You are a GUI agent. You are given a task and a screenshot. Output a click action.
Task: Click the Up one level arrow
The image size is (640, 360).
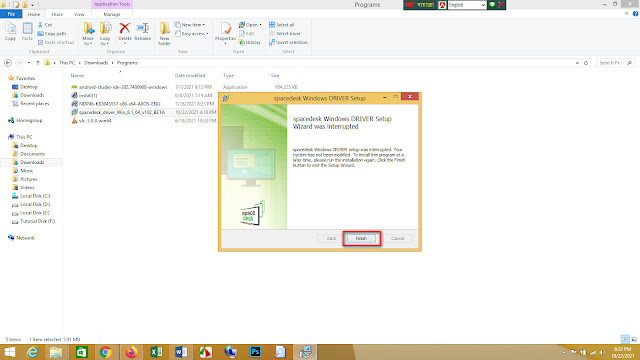coord(38,63)
